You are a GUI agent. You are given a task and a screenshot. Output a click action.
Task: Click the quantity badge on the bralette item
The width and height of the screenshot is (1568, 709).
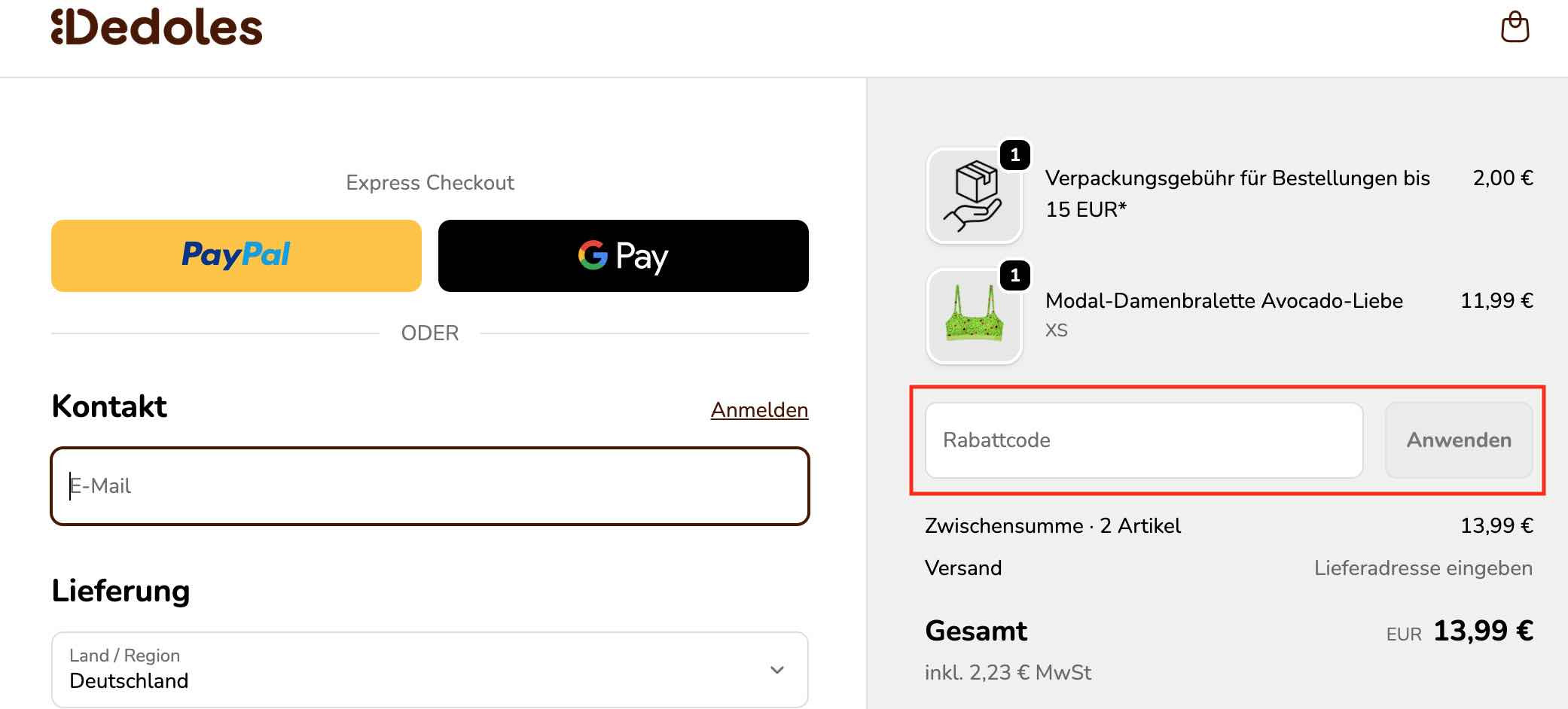tap(1016, 276)
